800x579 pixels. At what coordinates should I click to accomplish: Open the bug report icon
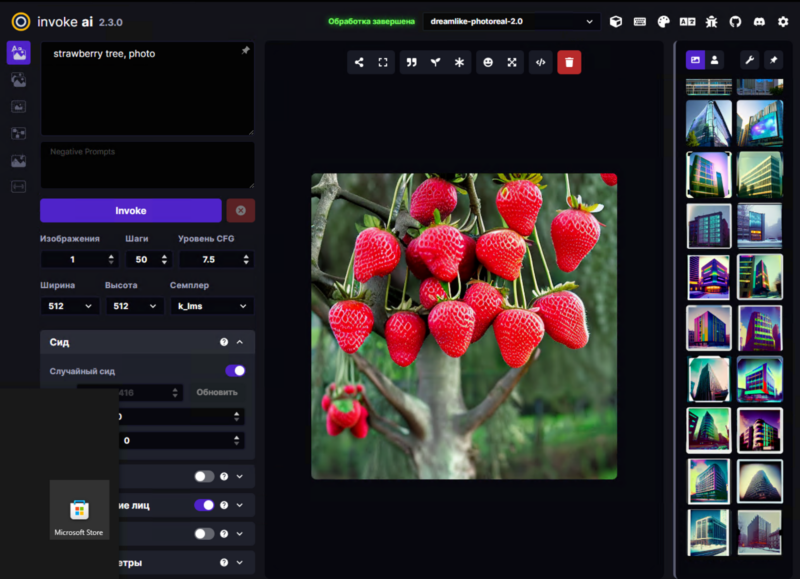711,21
